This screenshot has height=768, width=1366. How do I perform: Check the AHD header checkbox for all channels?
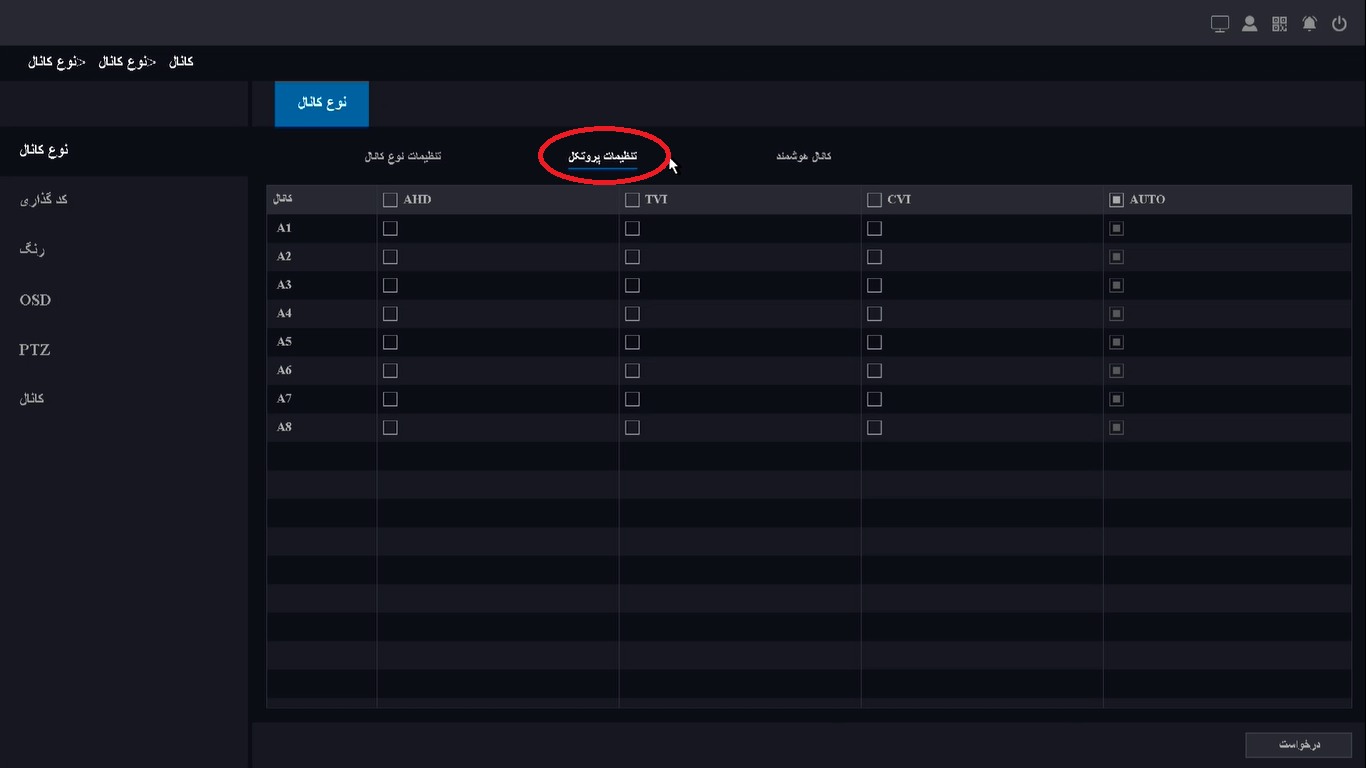[x=390, y=200]
